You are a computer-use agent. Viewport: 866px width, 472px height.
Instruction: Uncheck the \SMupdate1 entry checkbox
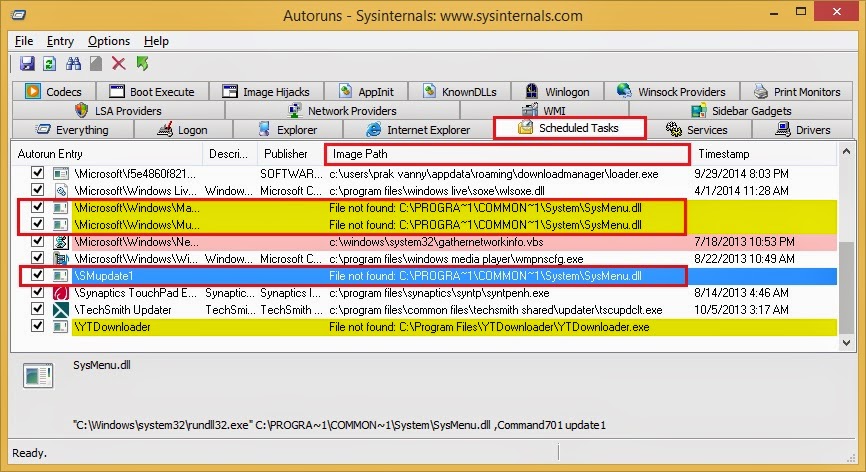coord(38,274)
